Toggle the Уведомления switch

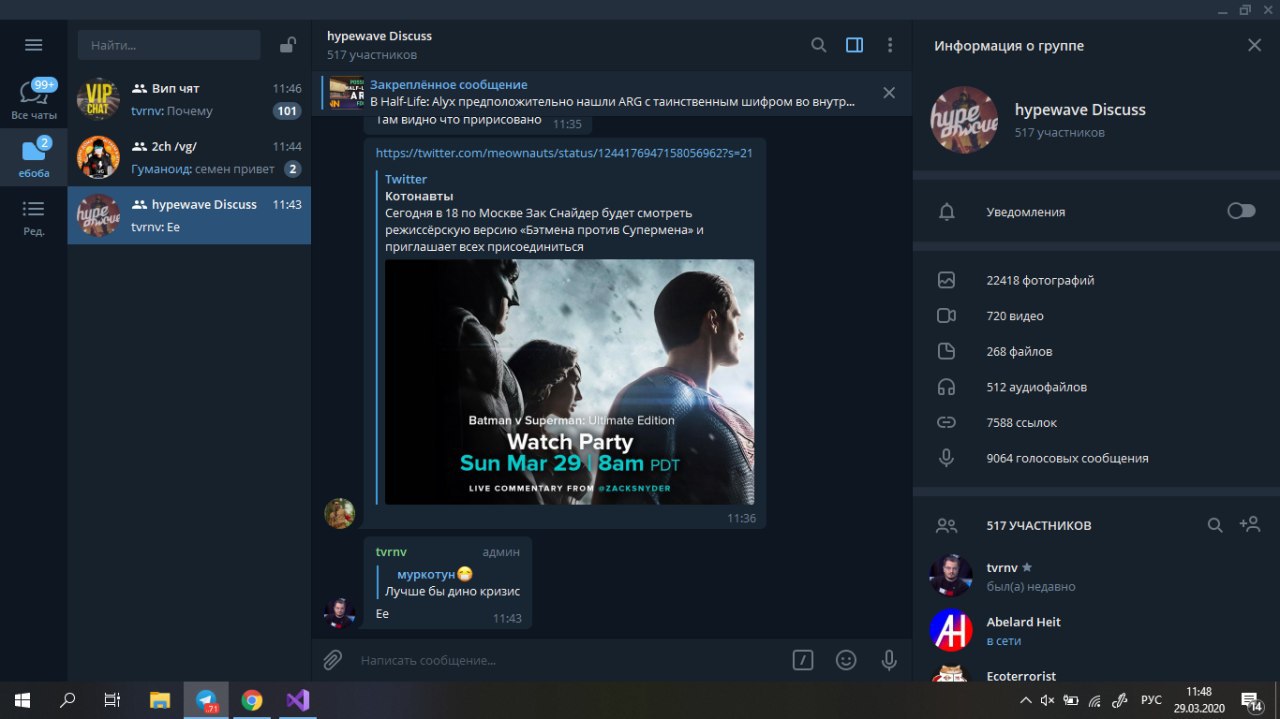click(1241, 211)
